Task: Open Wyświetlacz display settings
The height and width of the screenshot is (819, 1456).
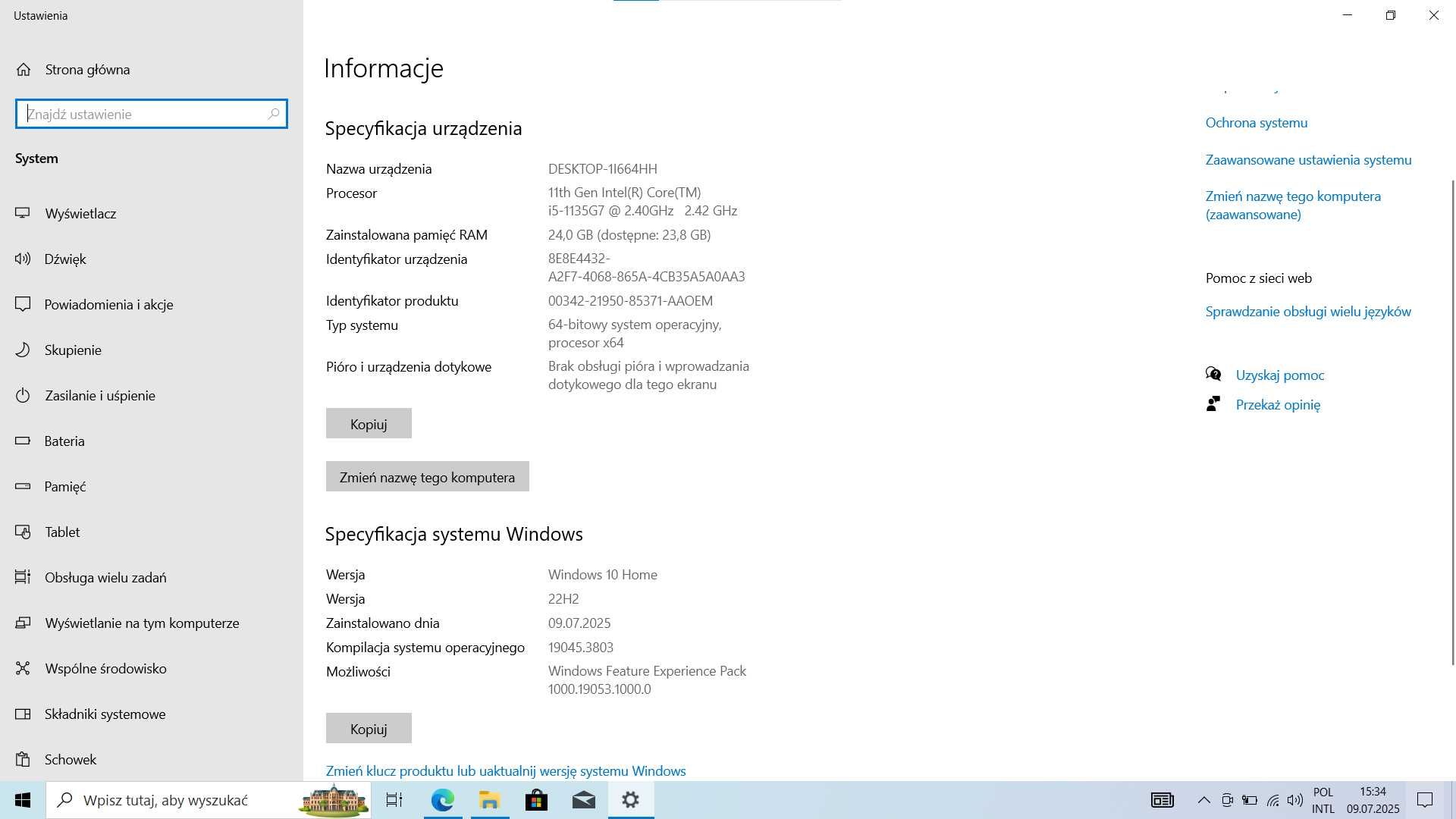Action: click(80, 213)
